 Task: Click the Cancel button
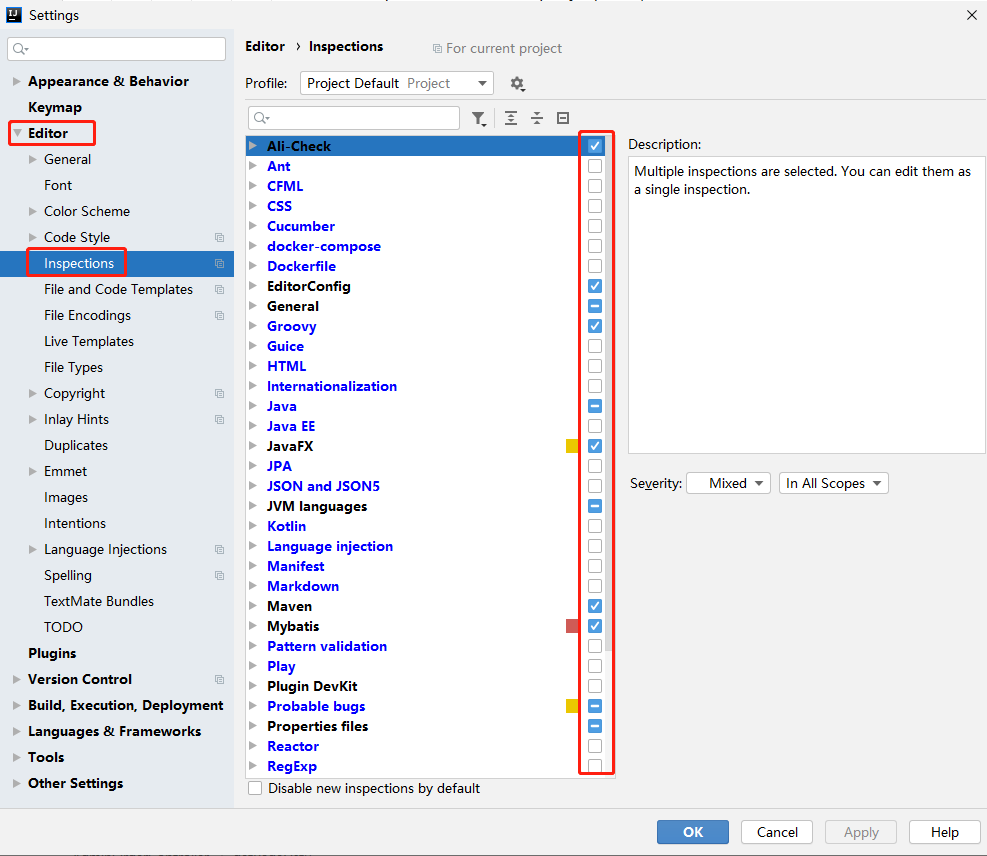(777, 832)
